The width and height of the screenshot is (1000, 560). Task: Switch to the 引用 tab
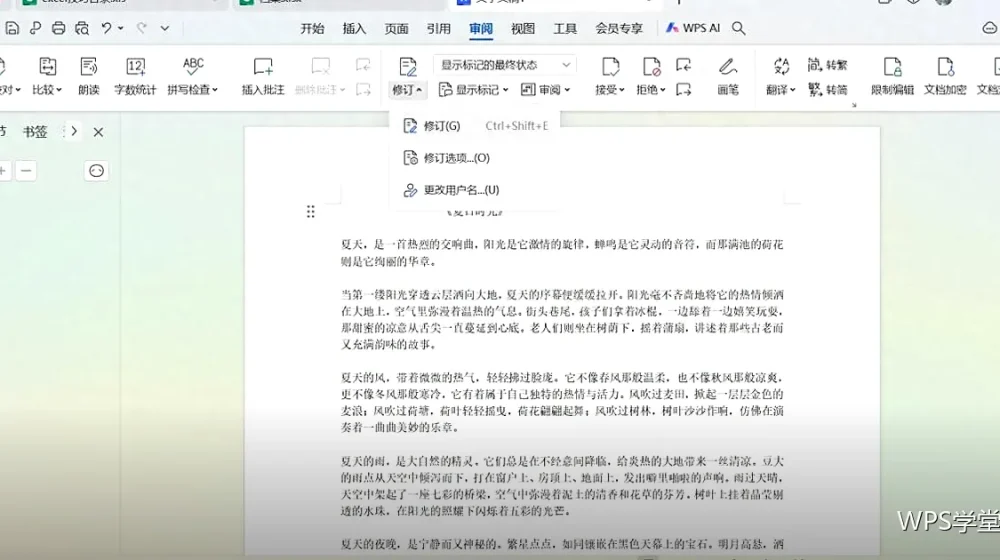(438, 29)
